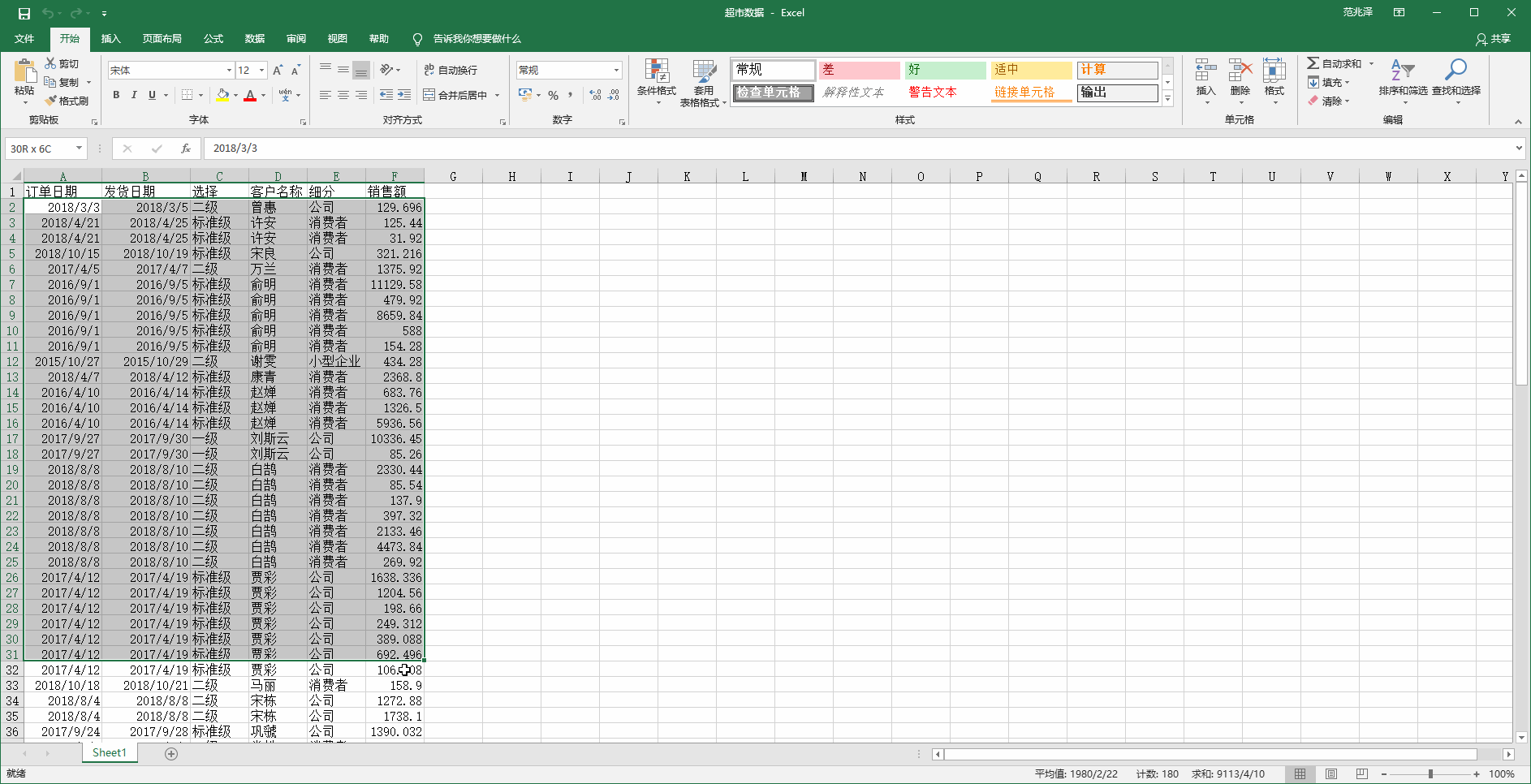
Task: Switch to the 插入 Insert tab
Action: [110, 38]
